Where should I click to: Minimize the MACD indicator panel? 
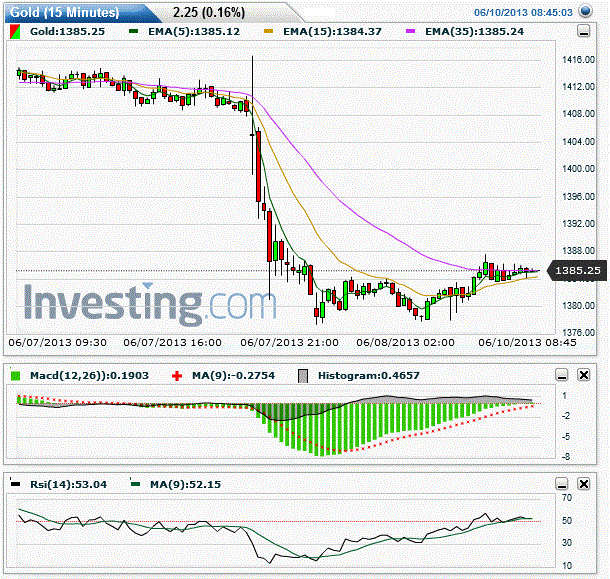[x=562, y=375]
